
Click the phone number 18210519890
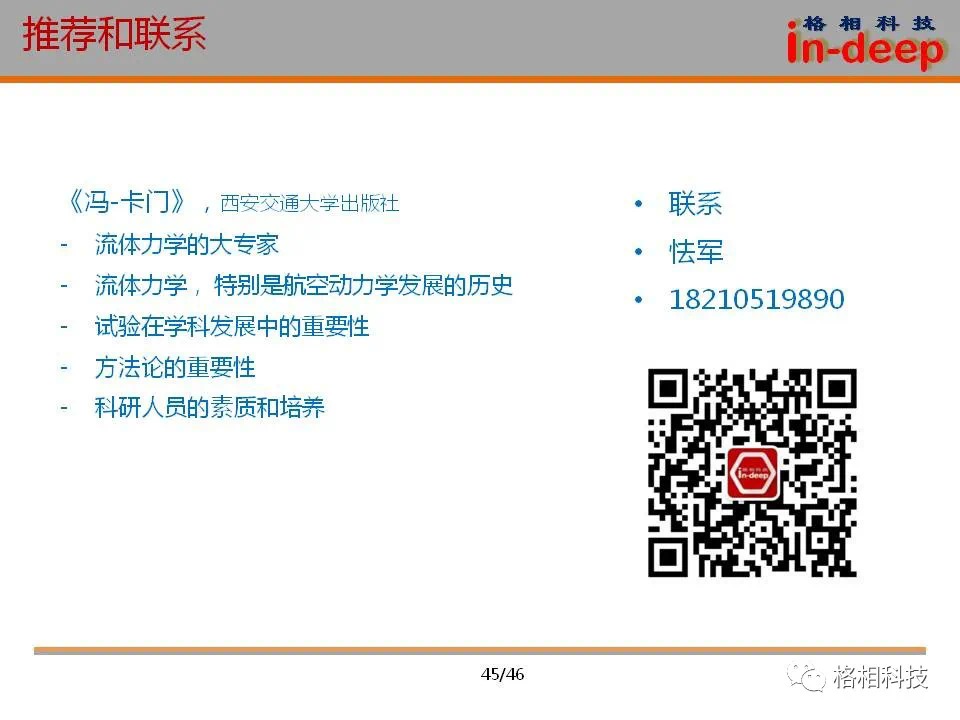(x=756, y=299)
